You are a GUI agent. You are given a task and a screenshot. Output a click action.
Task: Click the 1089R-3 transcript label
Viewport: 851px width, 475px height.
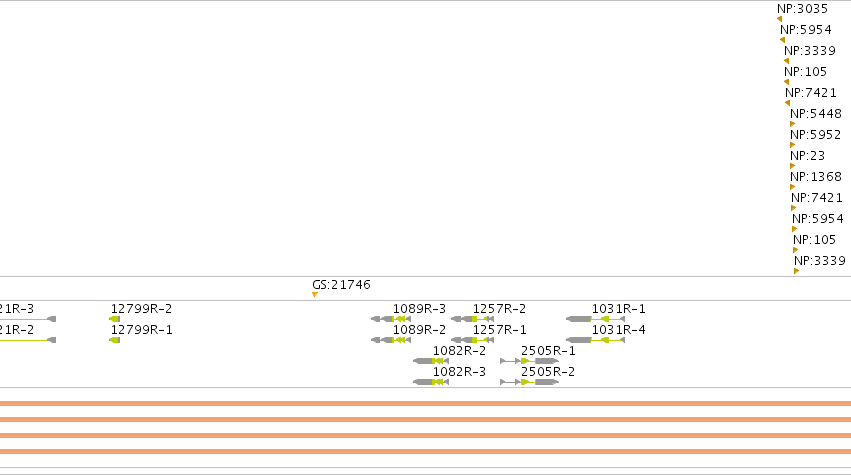tap(419, 309)
